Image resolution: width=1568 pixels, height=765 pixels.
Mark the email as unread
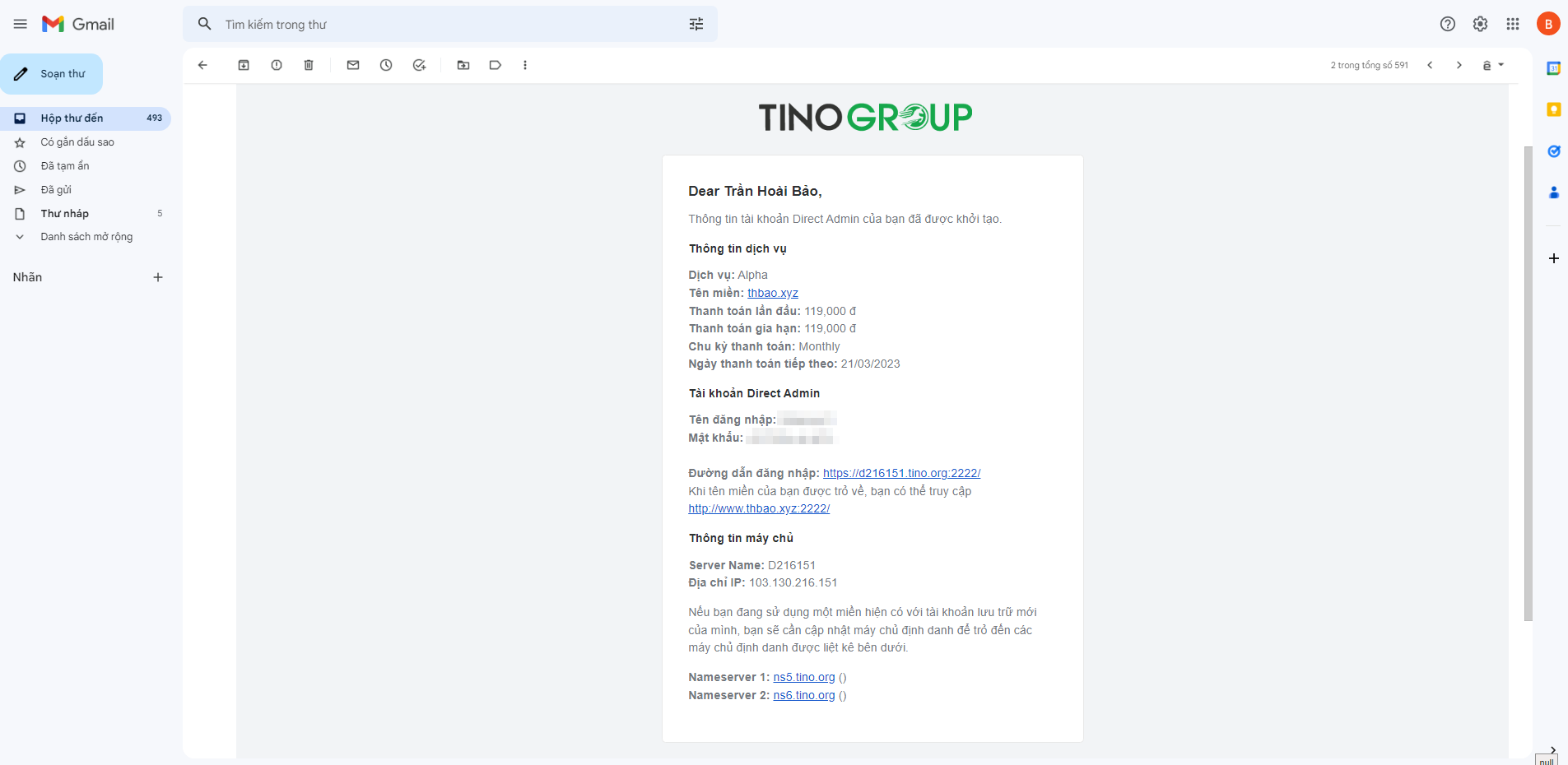click(353, 65)
